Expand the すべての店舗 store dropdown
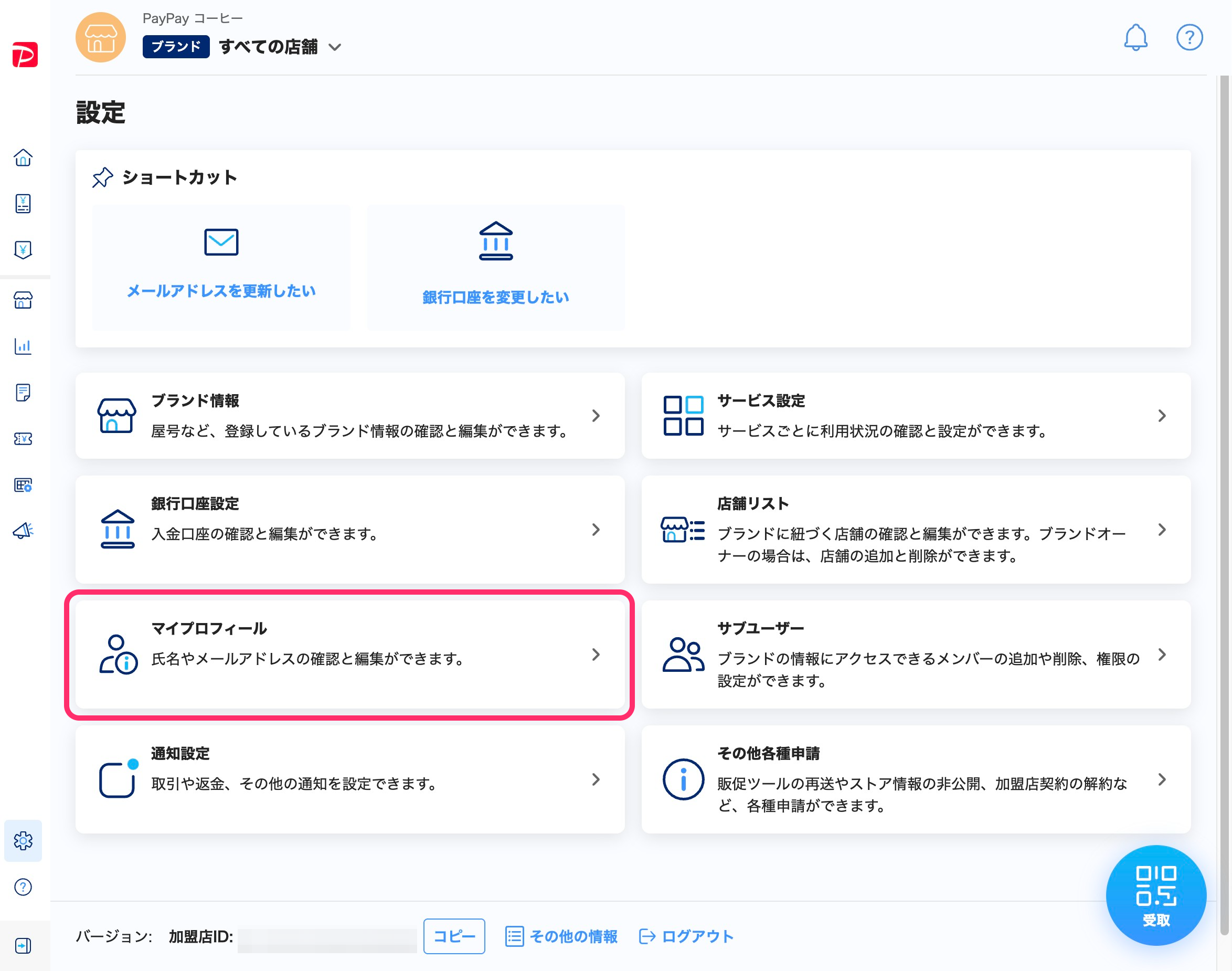The image size is (1232, 971). coord(335,47)
